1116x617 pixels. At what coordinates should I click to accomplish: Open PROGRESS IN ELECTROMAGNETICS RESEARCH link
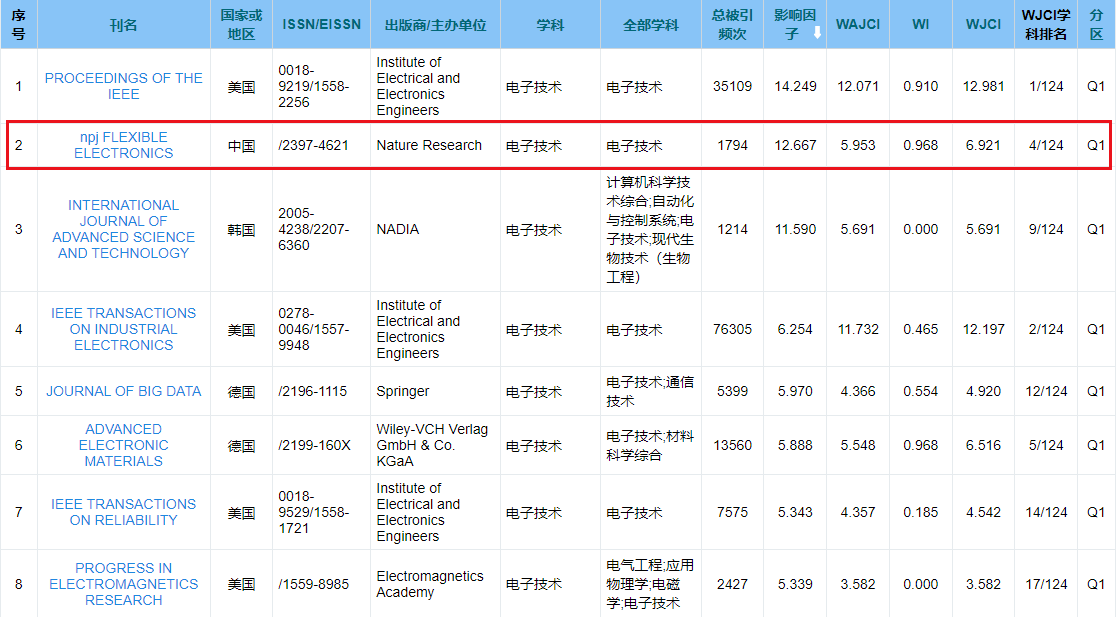click(x=123, y=584)
